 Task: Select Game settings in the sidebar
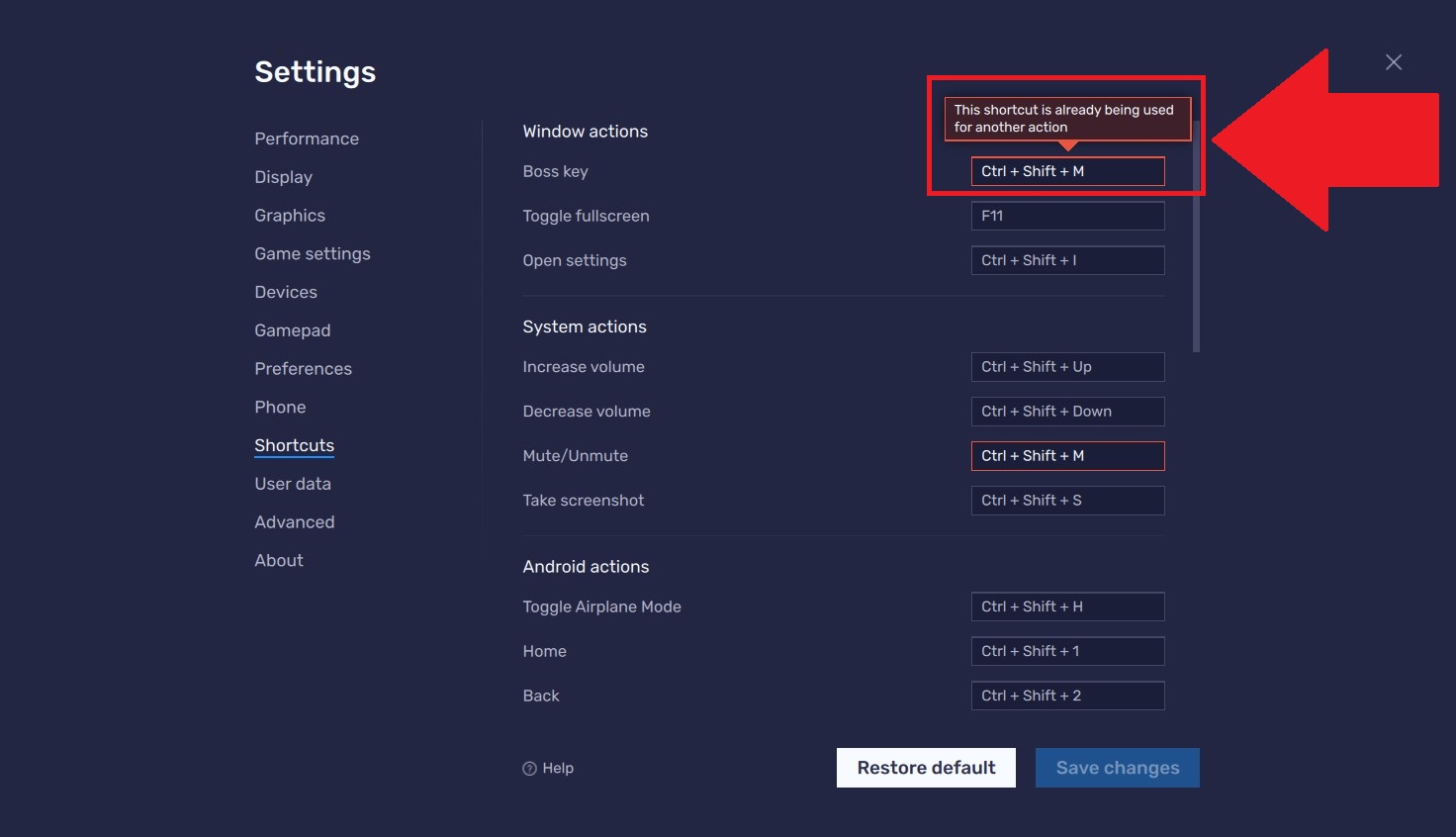[312, 253]
